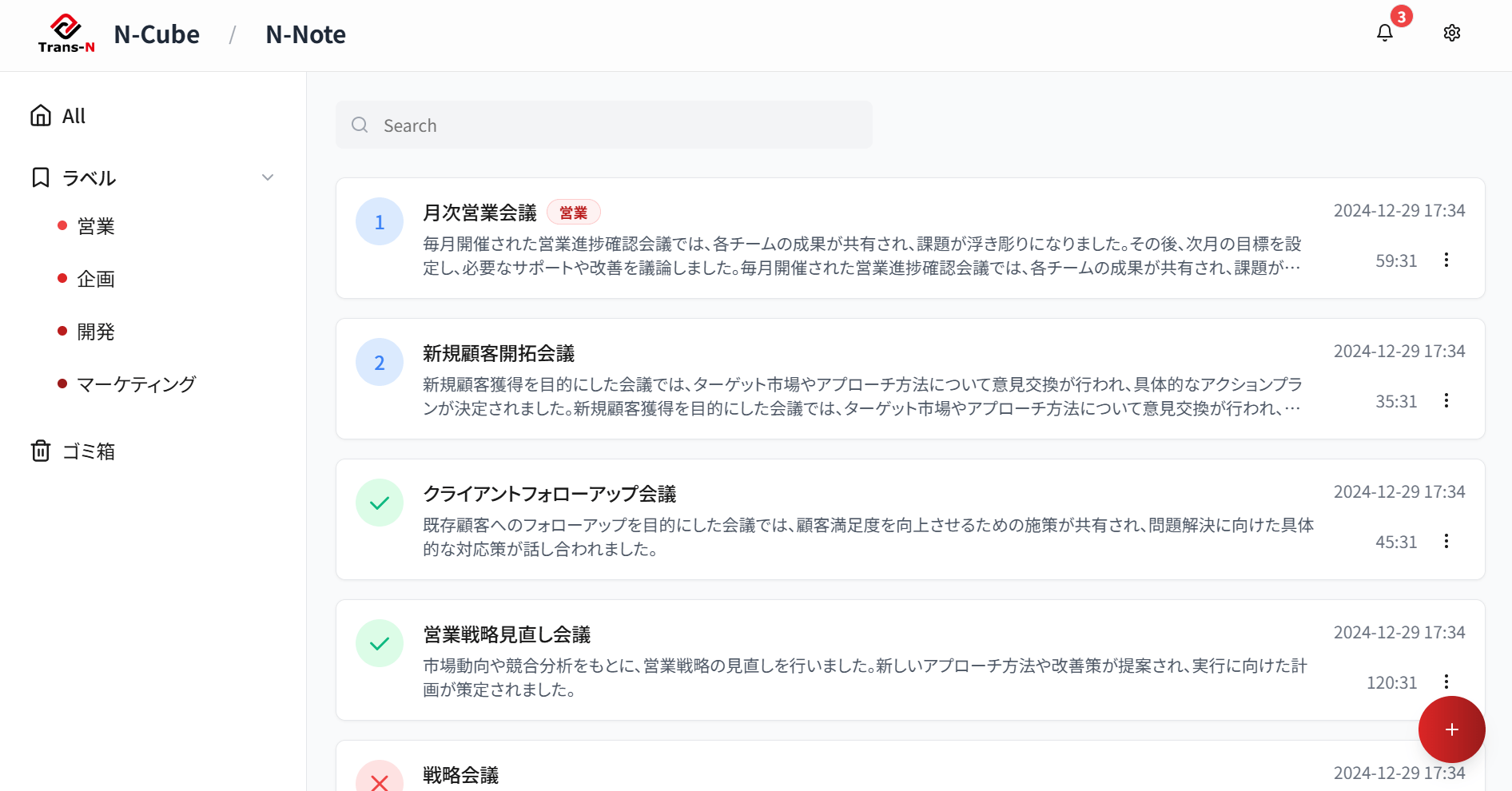This screenshot has height=791, width=1512.
Task: Open the kebab menu on 営業戦略見直し会議
Action: (1446, 682)
